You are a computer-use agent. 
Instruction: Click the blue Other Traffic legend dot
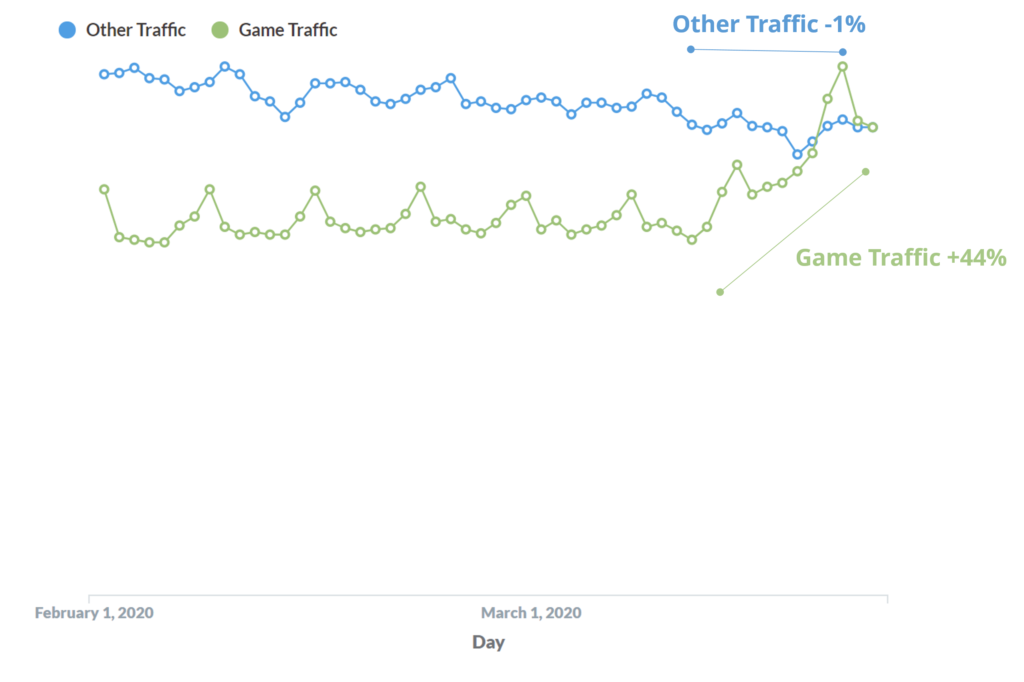pyautogui.click(x=67, y=30)
